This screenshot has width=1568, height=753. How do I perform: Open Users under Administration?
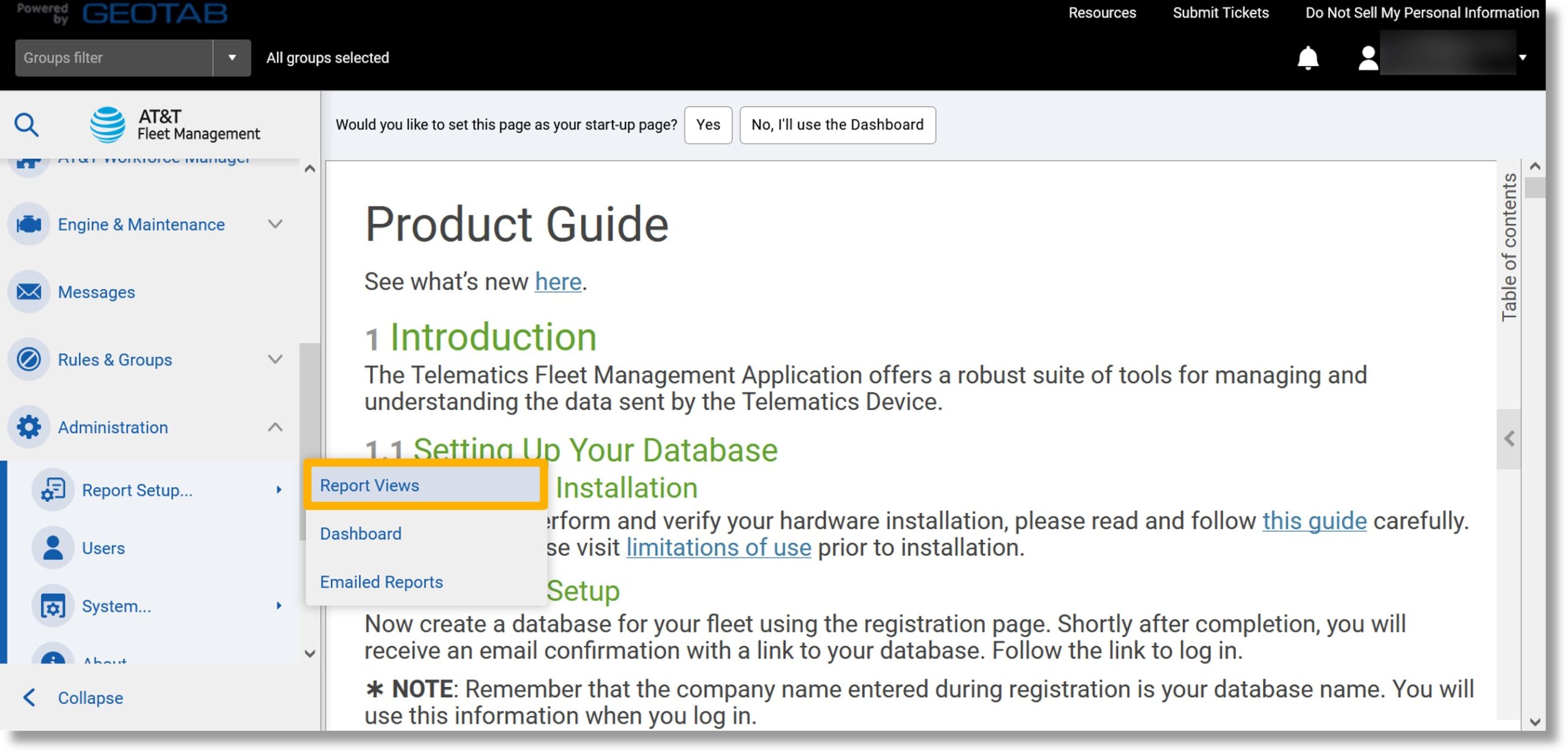(104, 548)
